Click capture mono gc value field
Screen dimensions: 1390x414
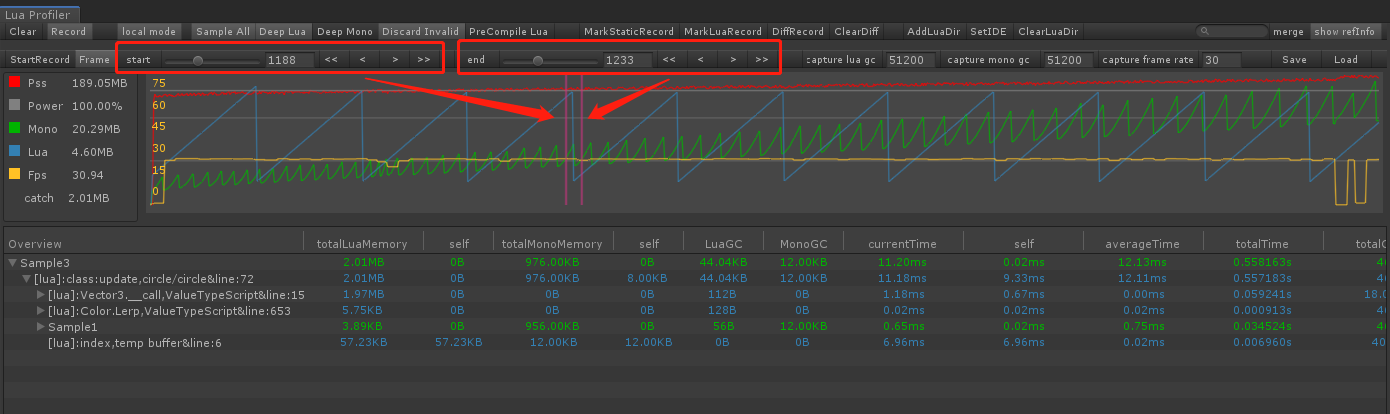pyautogui.click(x=1067, y=60)
